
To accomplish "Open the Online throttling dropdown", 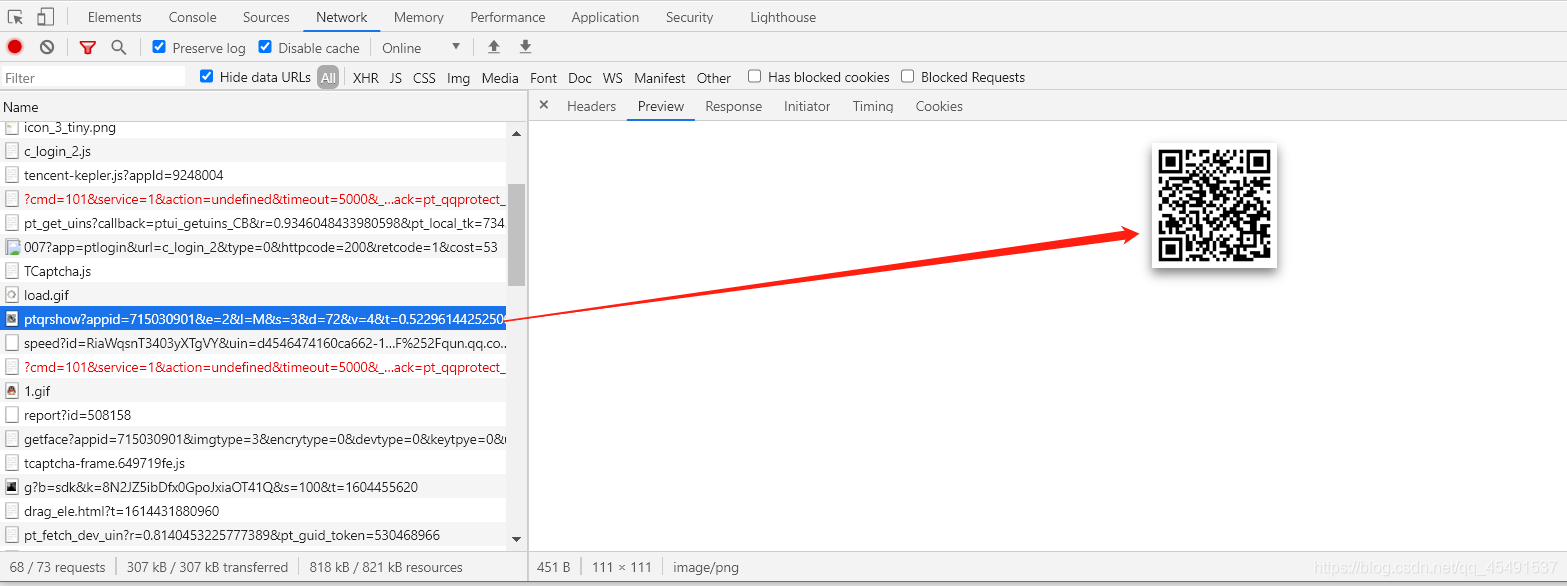I will 421,47.
